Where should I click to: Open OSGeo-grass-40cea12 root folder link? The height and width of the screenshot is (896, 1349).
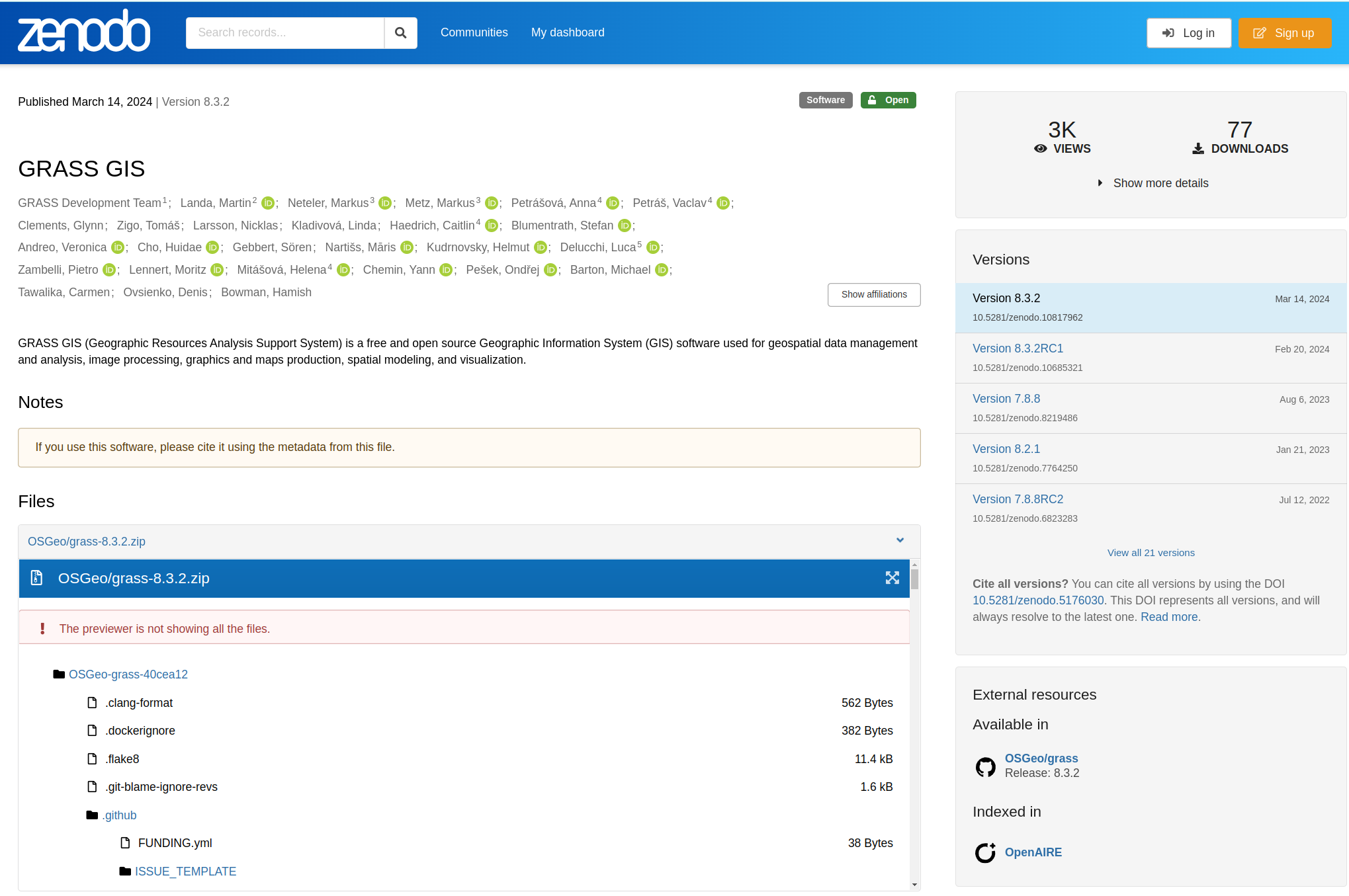pyautogui.click(x=128, y=674)
